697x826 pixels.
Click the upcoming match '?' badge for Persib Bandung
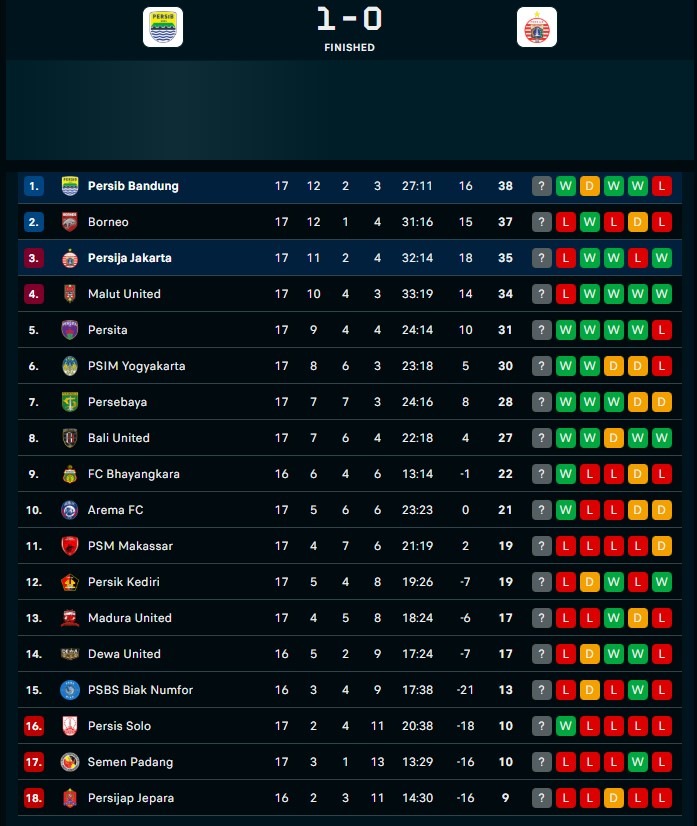point(542,186)
